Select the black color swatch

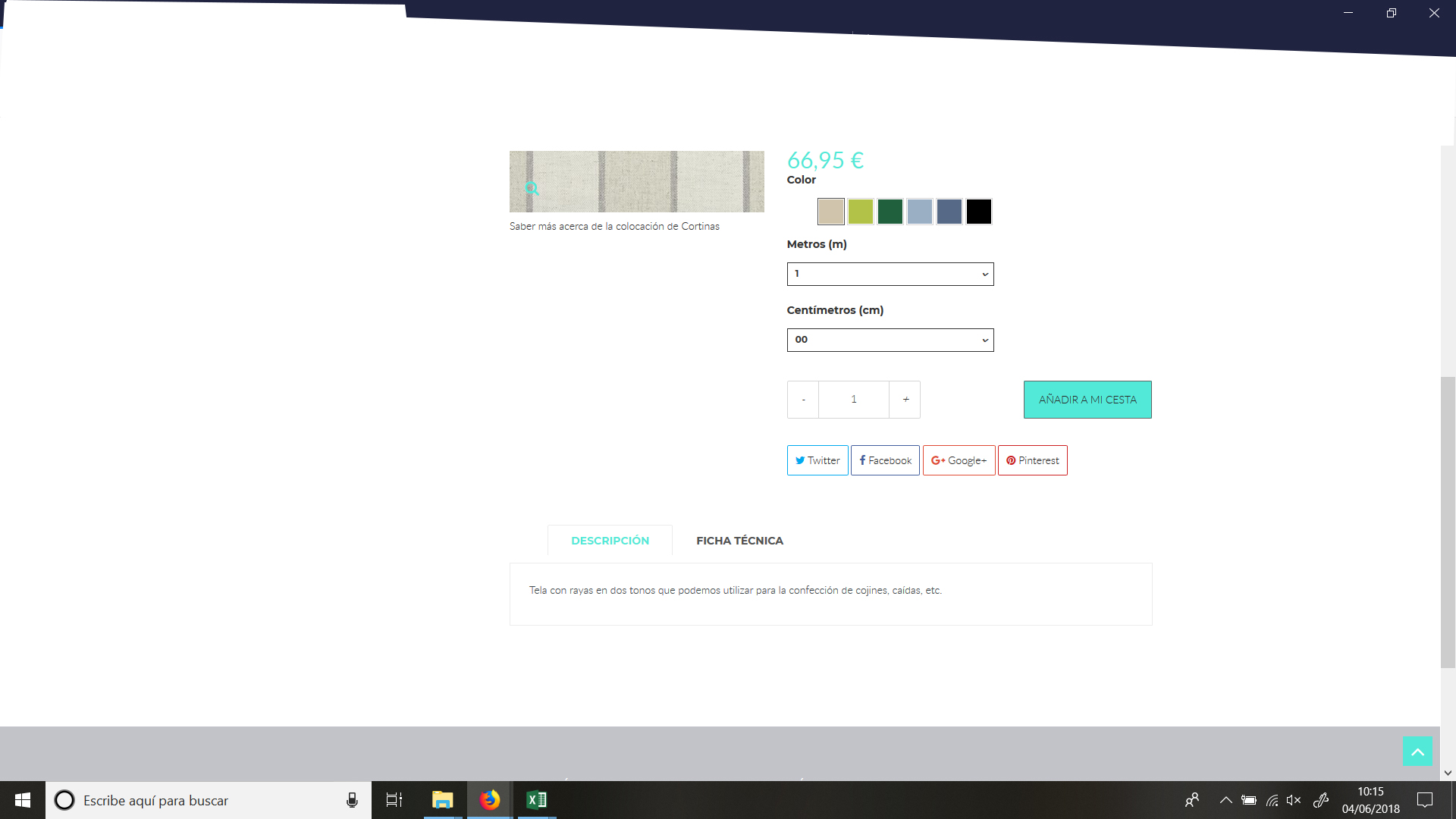point(978,212)
